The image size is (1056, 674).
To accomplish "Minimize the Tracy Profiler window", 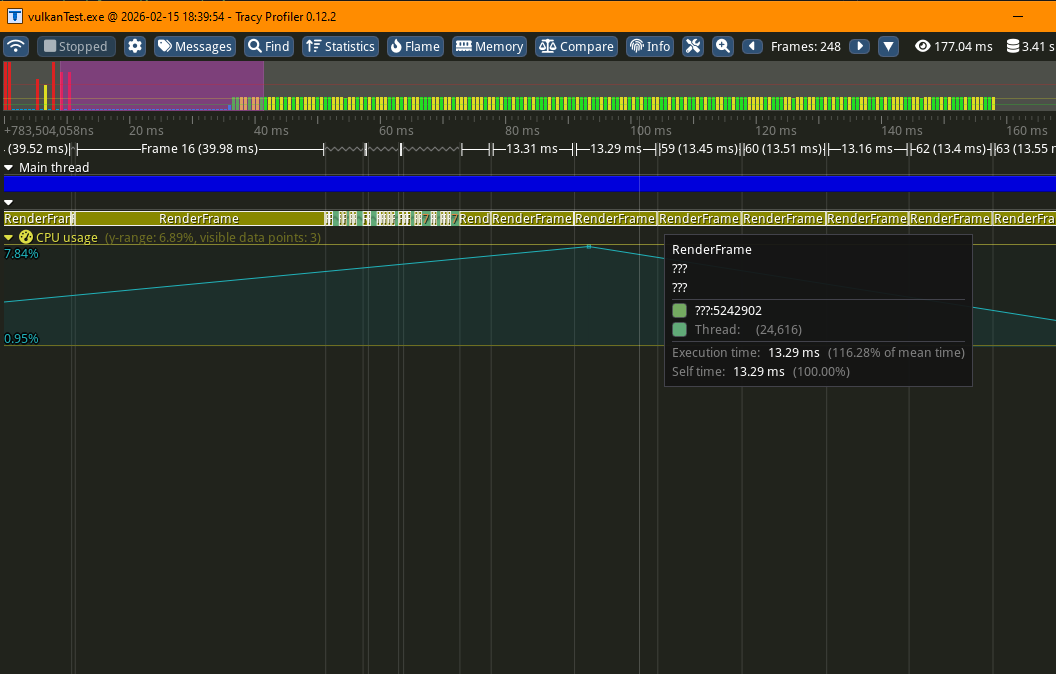I will click(1018, 16).
